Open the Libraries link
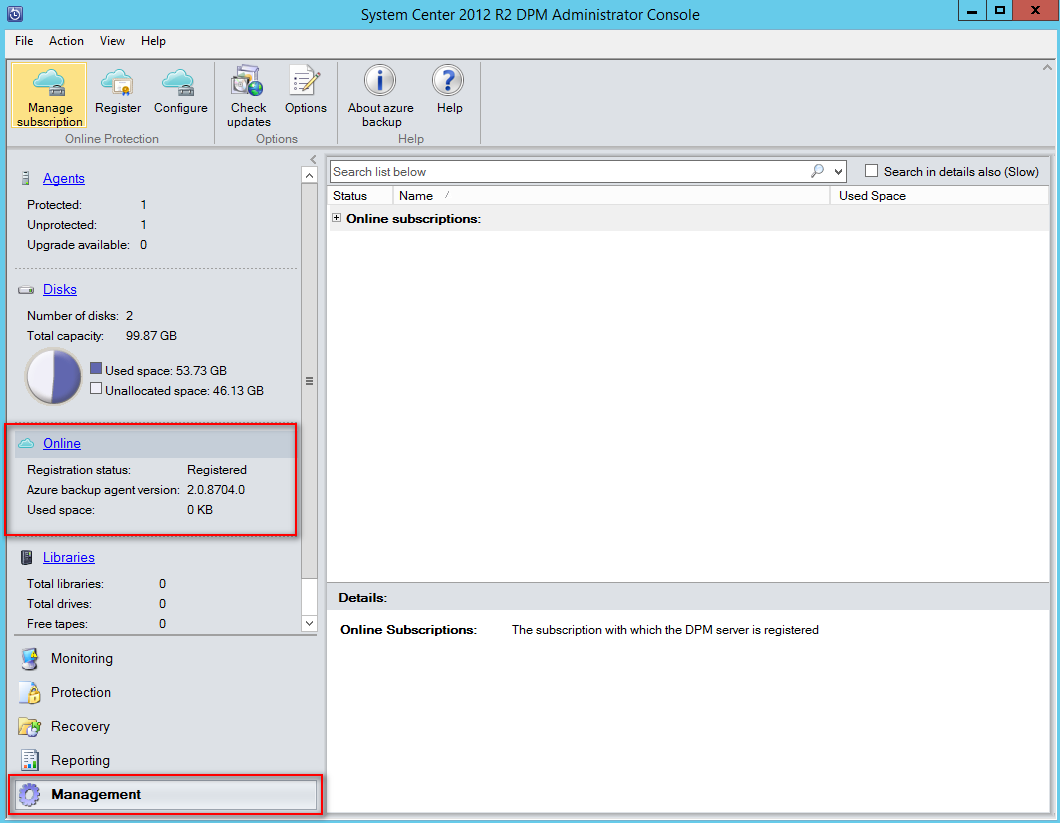1060x823 pixels. click(68, 557)
